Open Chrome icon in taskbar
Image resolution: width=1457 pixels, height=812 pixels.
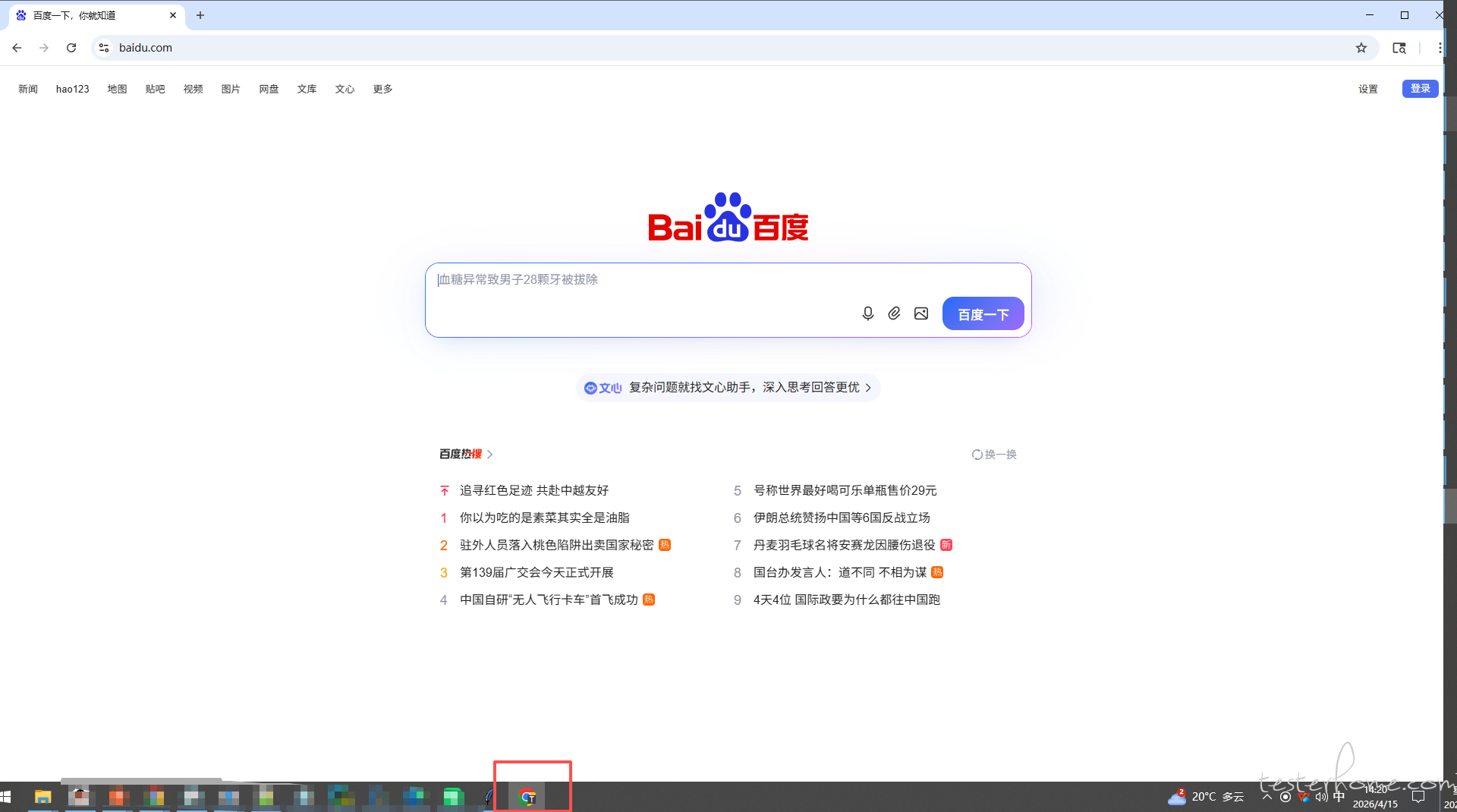tap(527, 797)
